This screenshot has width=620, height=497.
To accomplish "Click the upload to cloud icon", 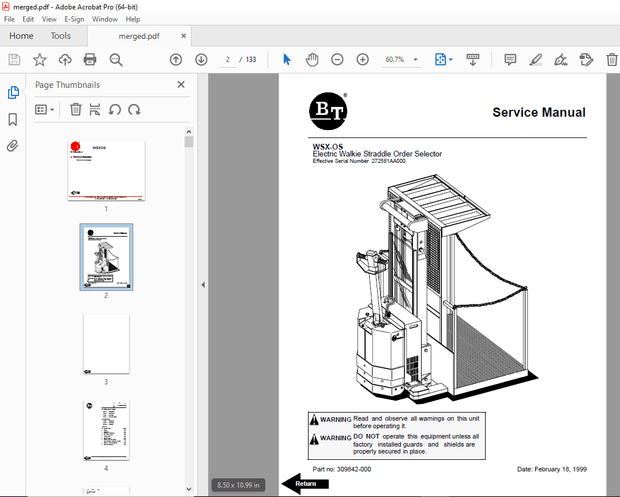I will coord(65,60).
